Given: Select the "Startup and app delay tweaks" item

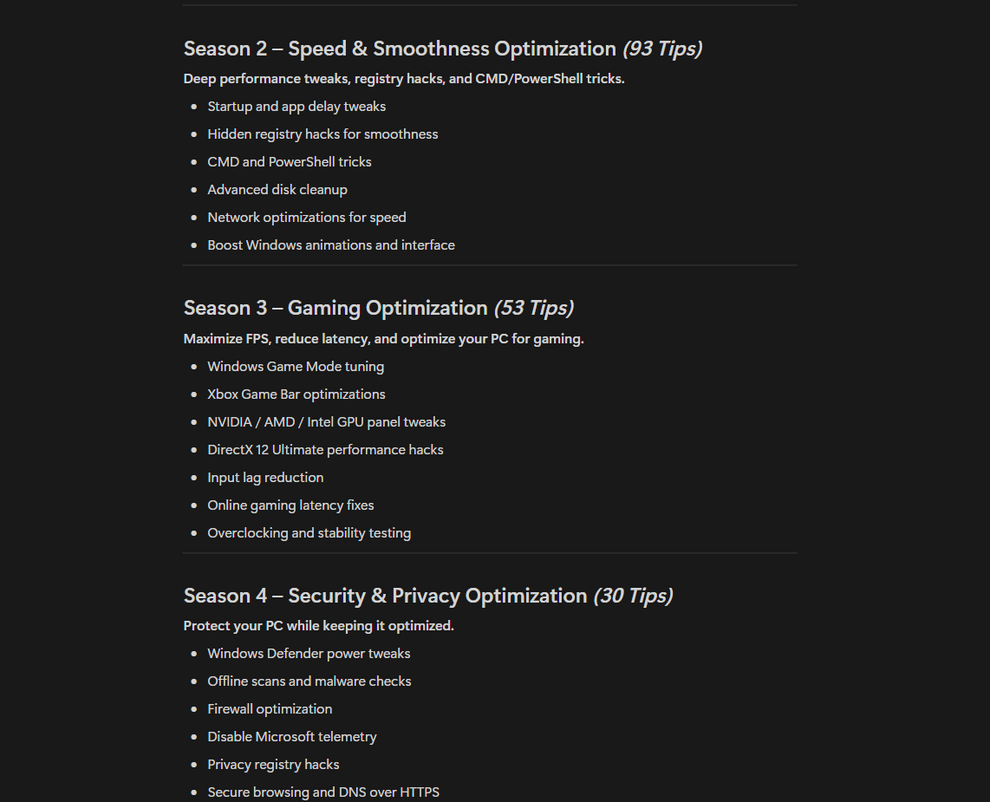Looking at the screenshot, I should click(x=297, y=107).
